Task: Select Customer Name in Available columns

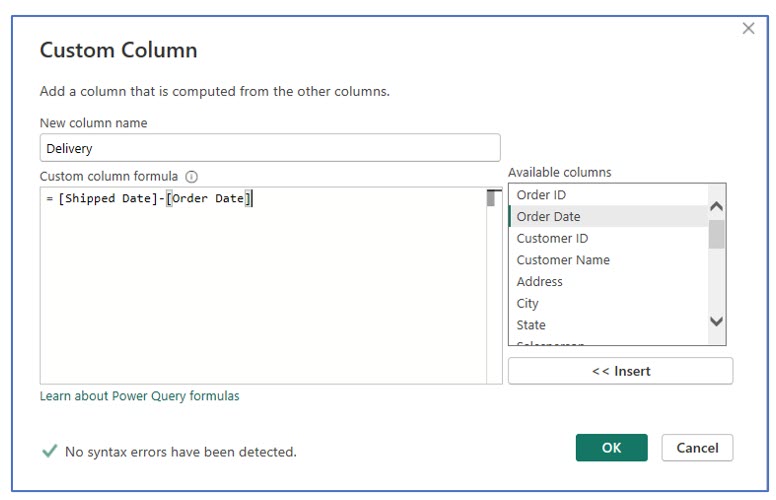Action: click(608, 260)
